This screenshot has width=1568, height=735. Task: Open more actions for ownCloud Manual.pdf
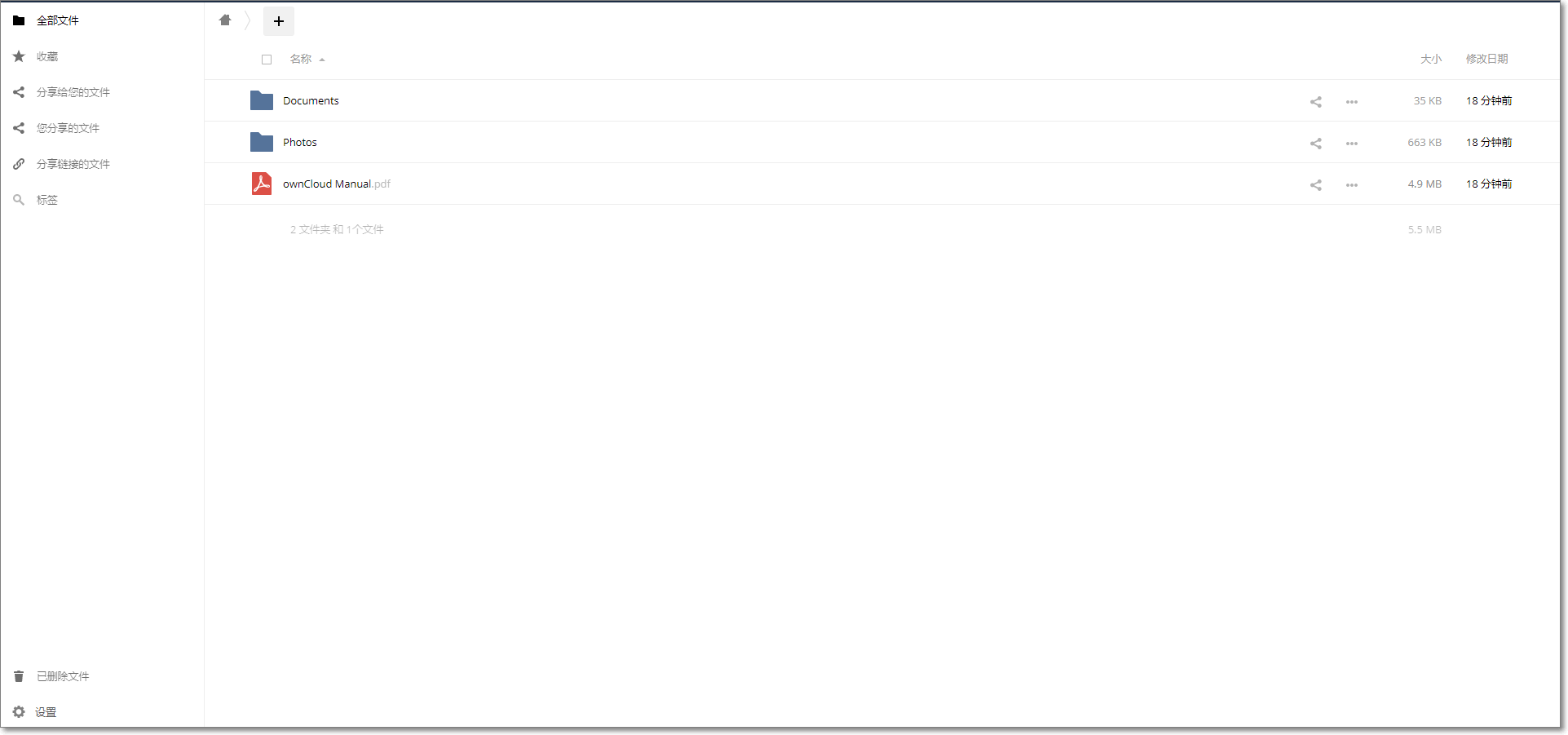[x=1351, y=184]
